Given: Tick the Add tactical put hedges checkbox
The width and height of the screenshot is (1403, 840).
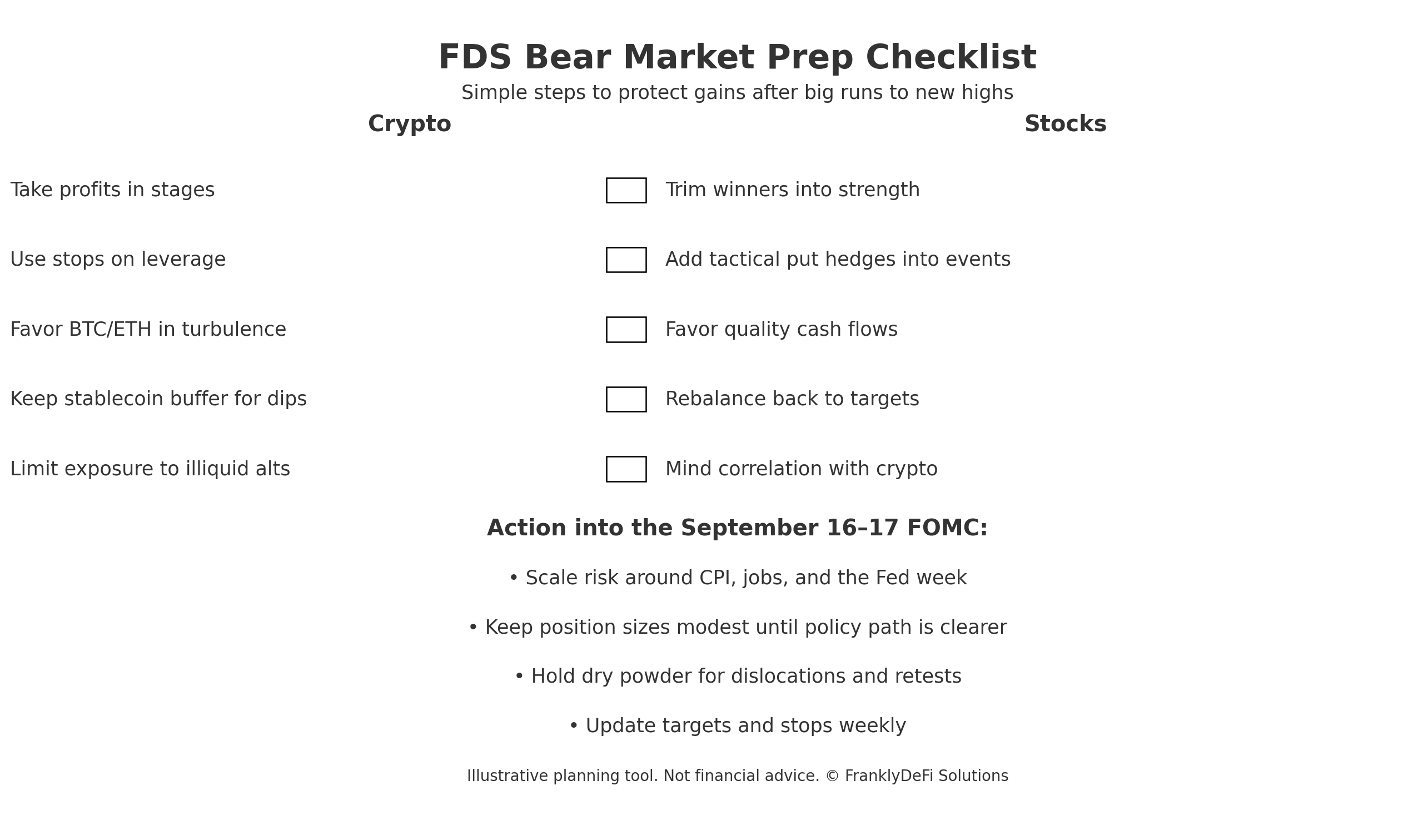Looking at the screenshot, I should tap(626, 260).
